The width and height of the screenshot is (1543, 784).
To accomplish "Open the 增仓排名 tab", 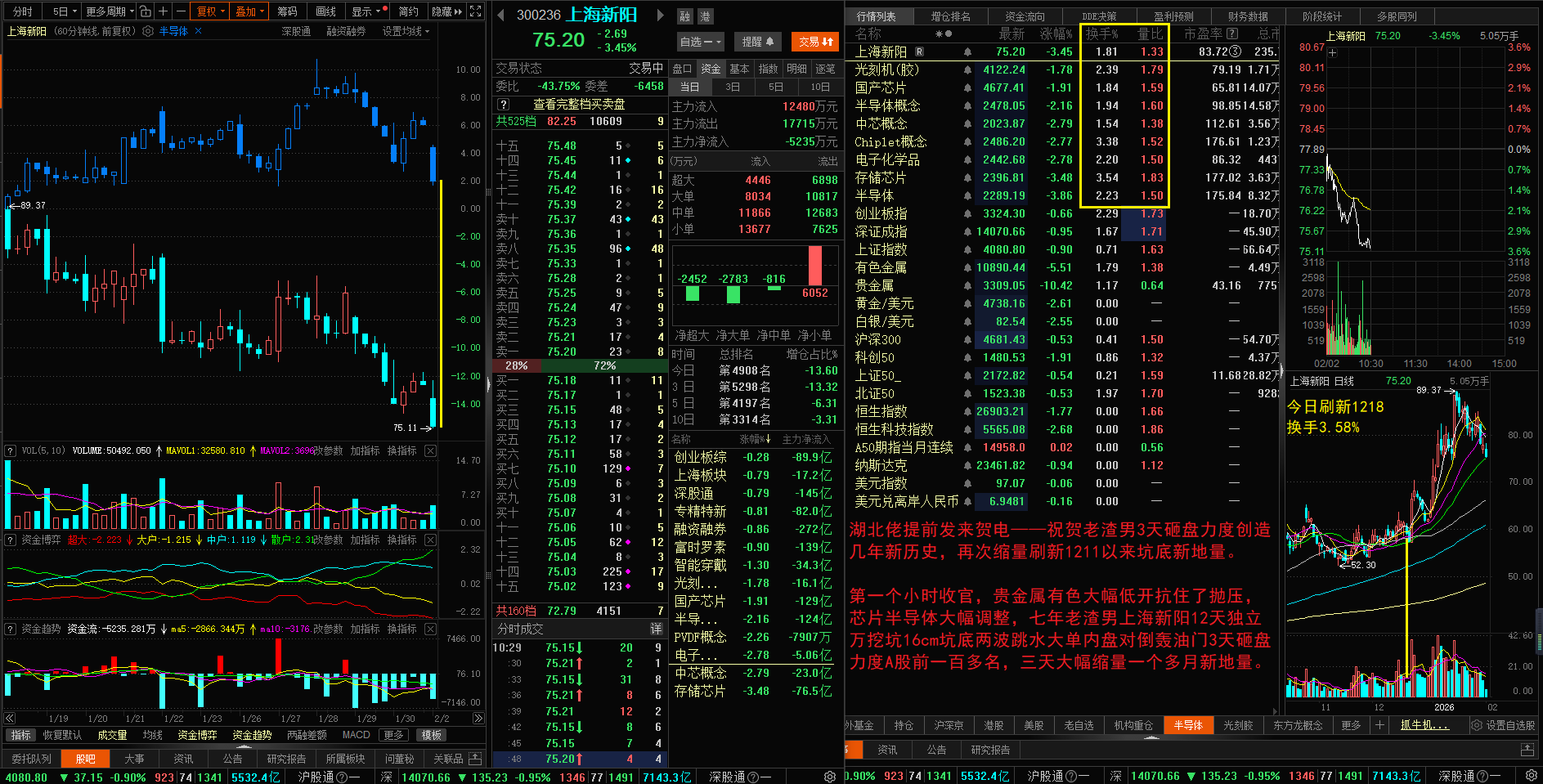I will click(x=950, y=16).
